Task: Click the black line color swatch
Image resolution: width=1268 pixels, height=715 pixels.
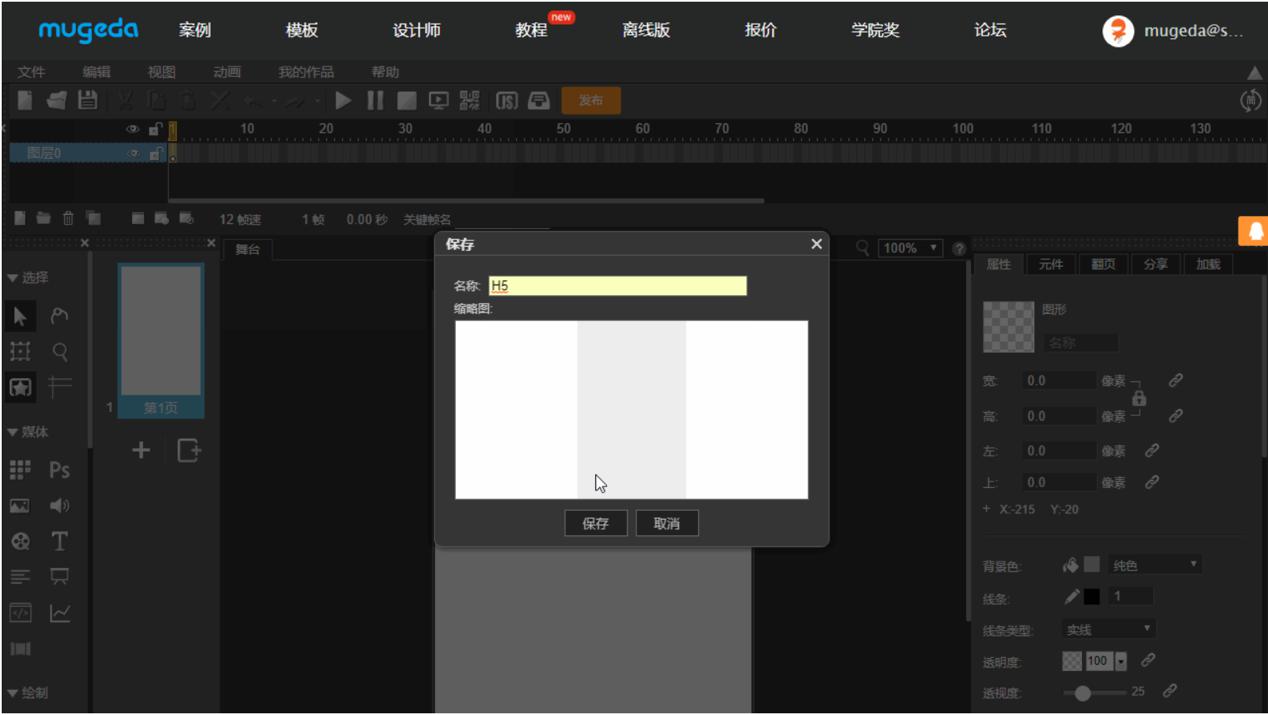Action: (x=1092, y=596)
